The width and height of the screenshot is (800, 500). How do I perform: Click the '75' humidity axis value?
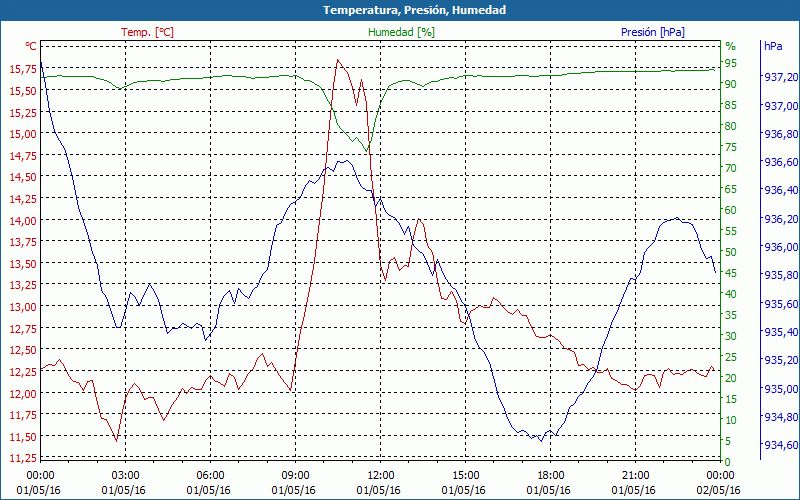[x=731, y=147]
